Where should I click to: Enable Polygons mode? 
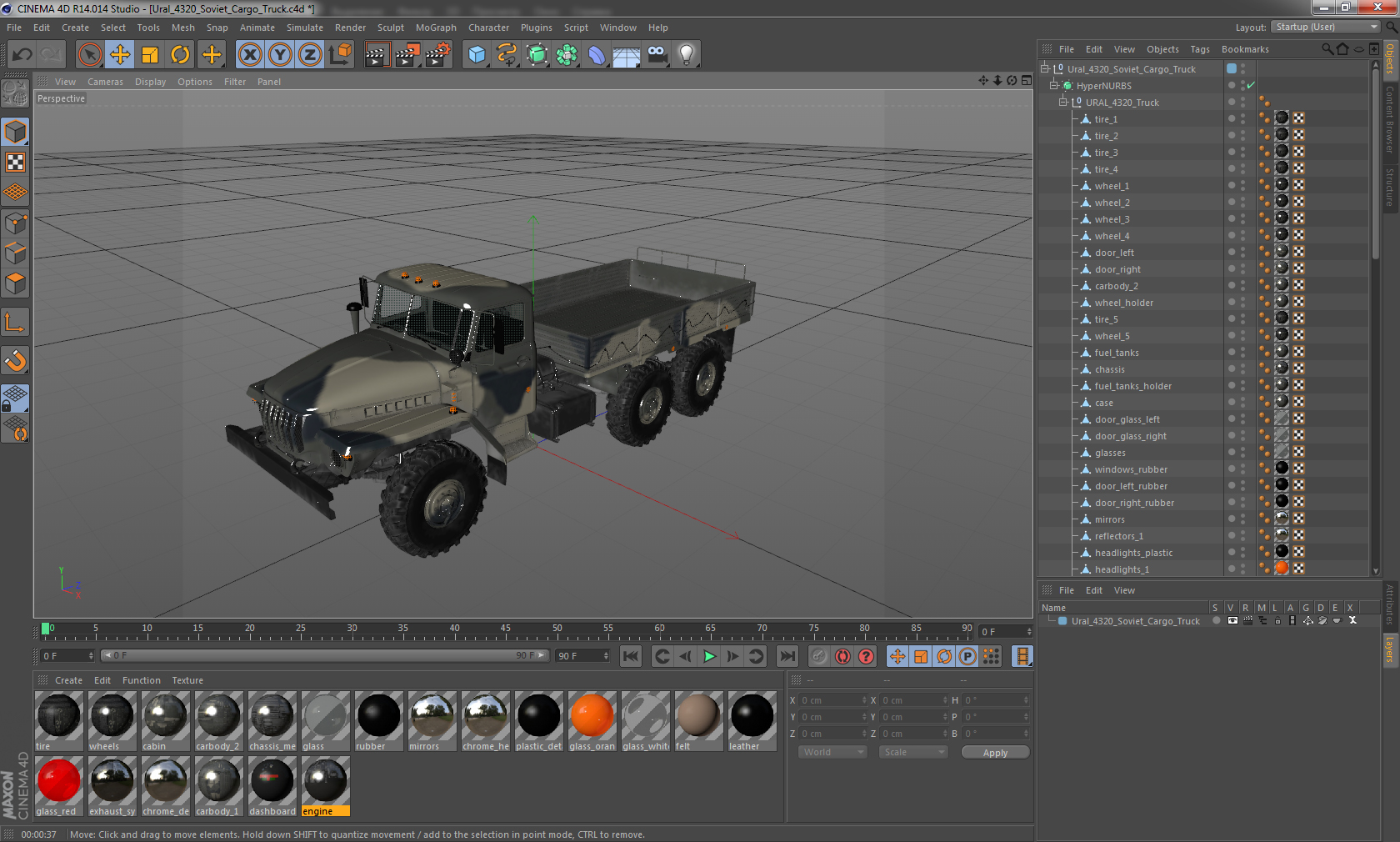pos(15,283)
